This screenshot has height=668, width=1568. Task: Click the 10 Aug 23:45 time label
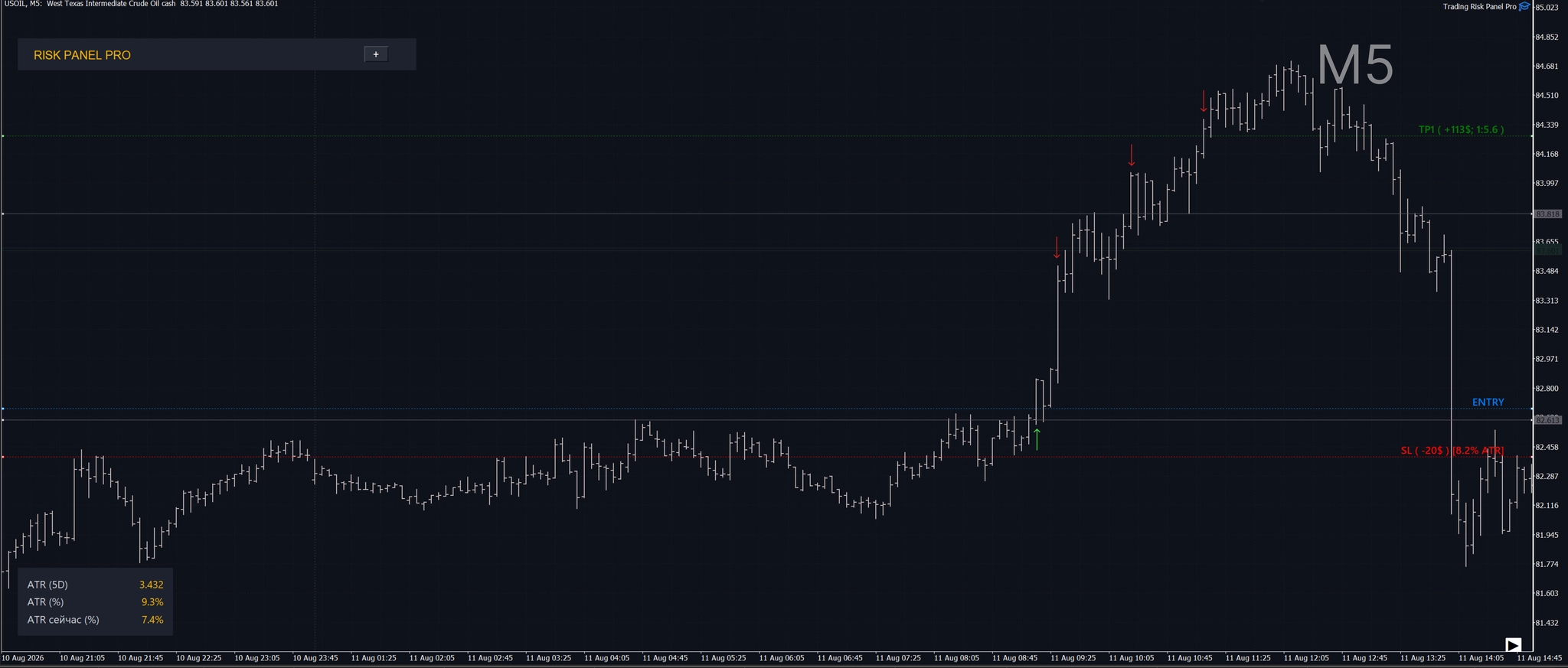[315, 658]
